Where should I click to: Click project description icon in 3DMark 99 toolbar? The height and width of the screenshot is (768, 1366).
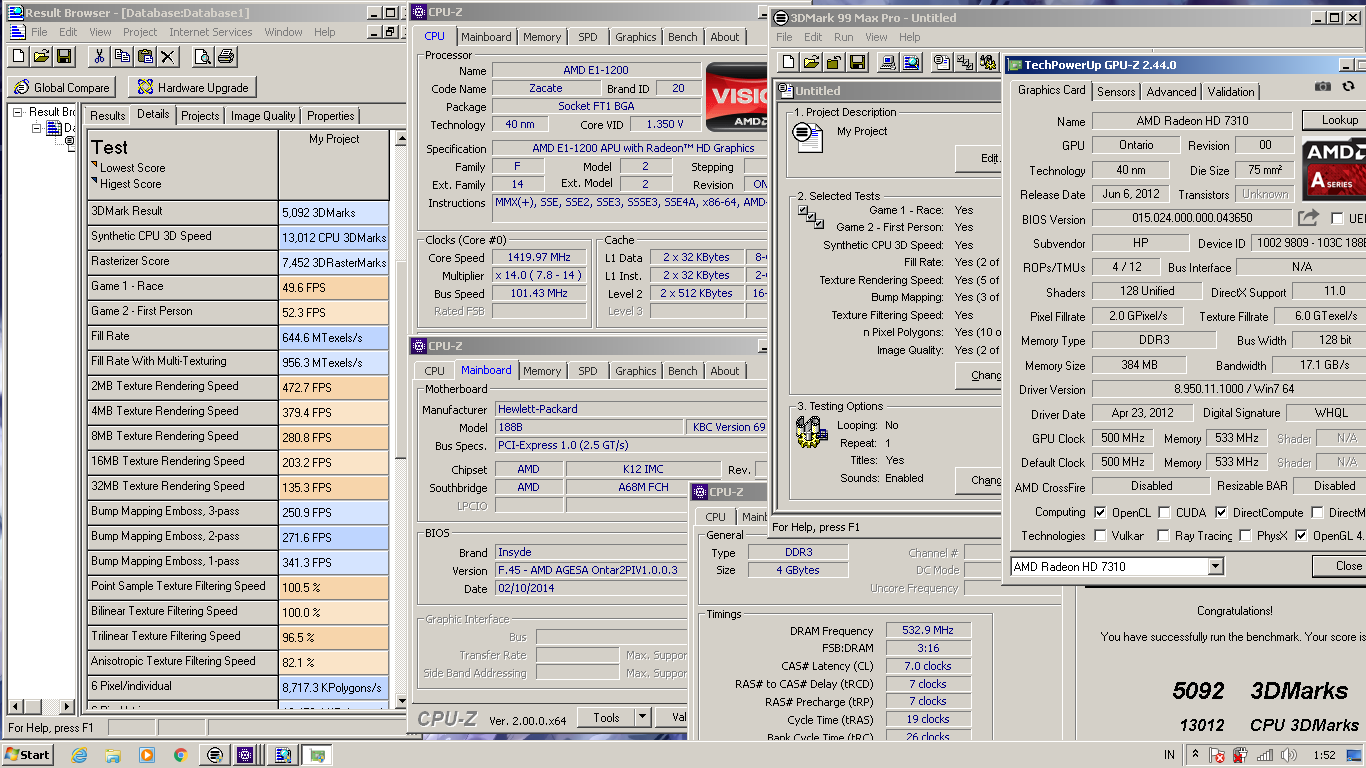[x=941, y=63]
